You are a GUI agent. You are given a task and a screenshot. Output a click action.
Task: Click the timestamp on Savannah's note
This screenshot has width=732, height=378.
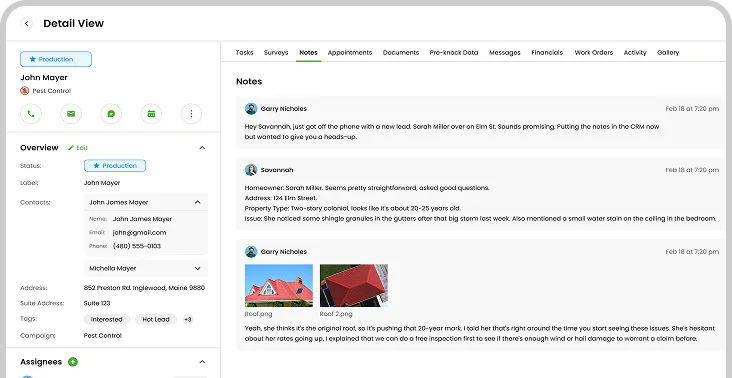click(x=692, y=170)
